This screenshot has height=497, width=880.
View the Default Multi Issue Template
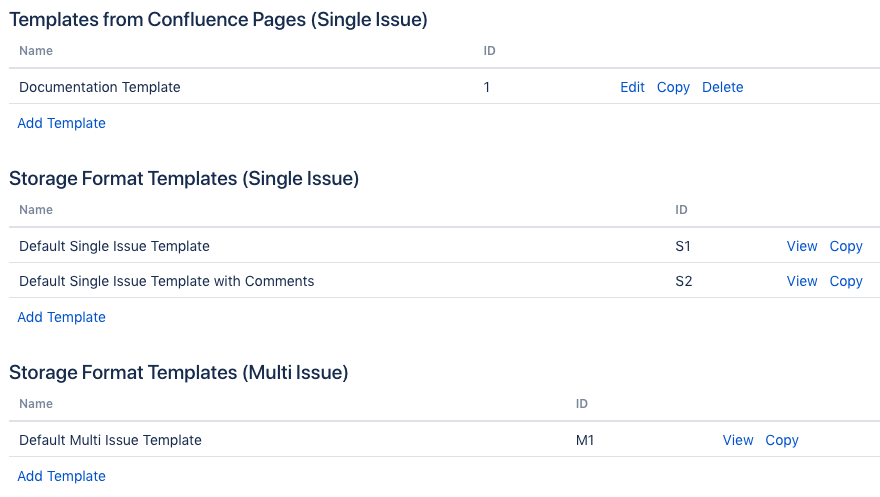click(x=737, y=440)
